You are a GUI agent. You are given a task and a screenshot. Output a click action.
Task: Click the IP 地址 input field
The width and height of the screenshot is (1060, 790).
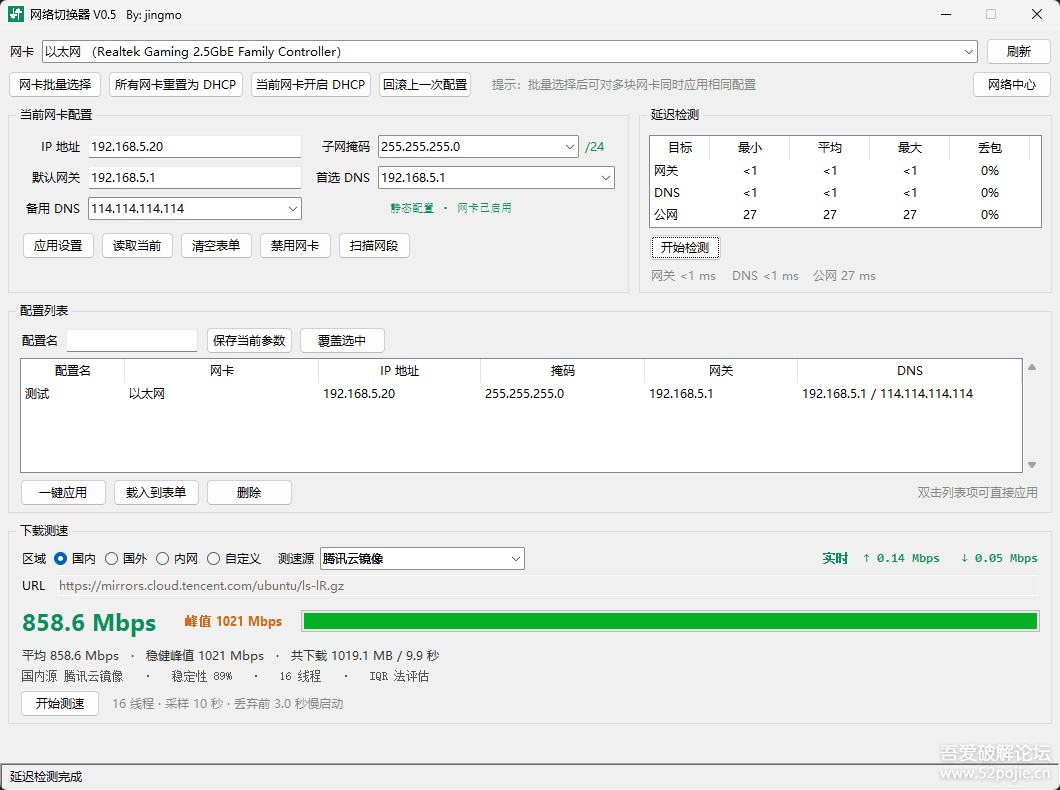click(x=195, y=147)
